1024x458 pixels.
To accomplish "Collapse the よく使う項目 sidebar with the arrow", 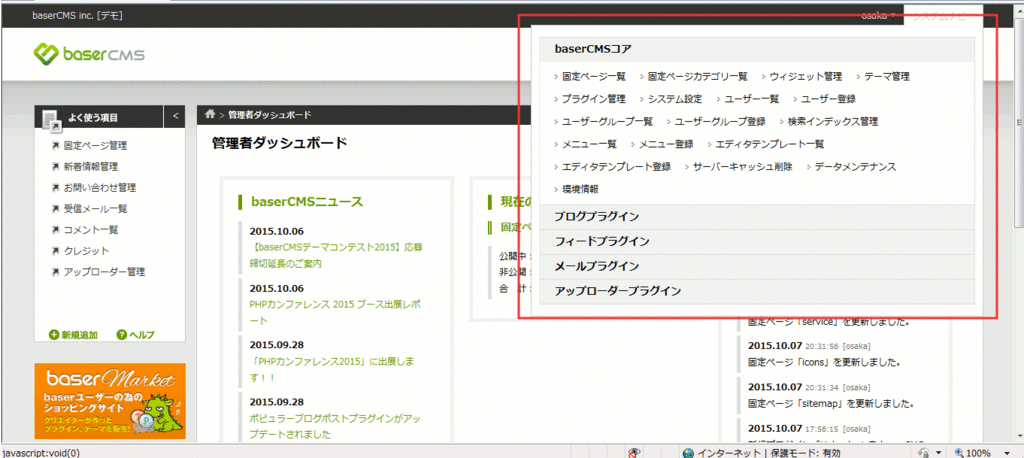I will tap(175, 116).
